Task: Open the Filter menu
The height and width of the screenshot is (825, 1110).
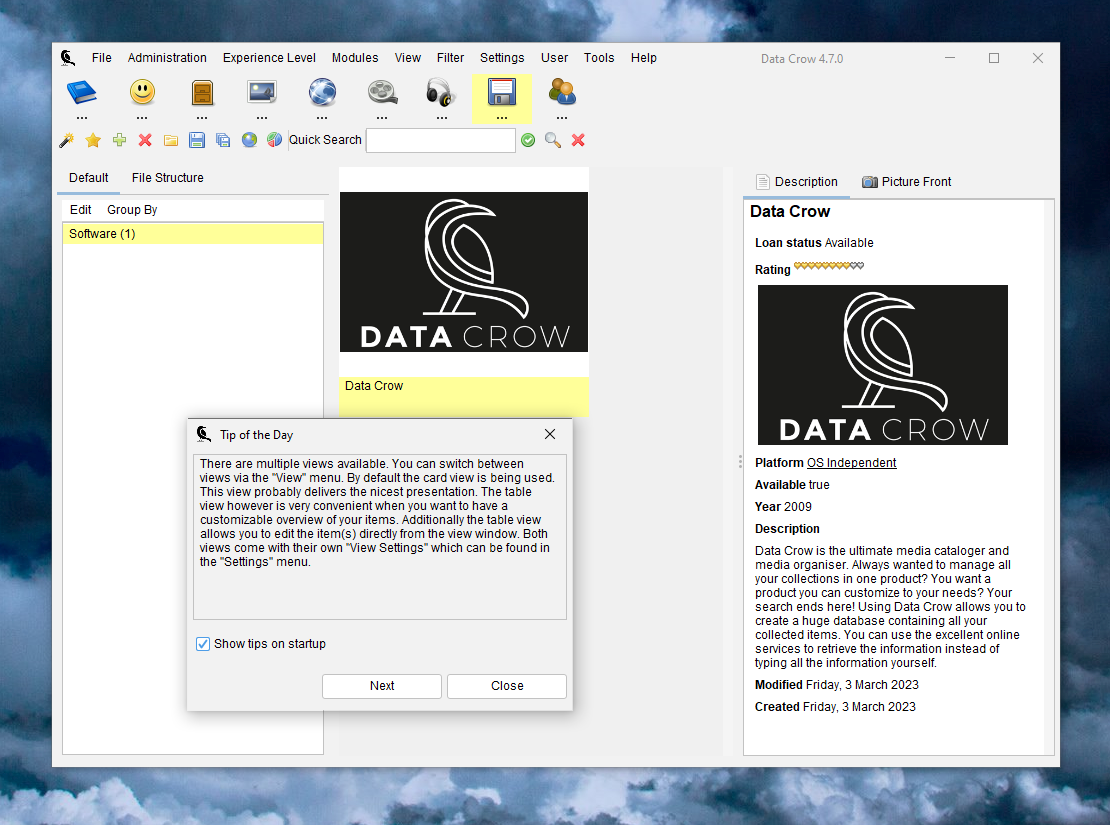Action: [x=450, y=58]
